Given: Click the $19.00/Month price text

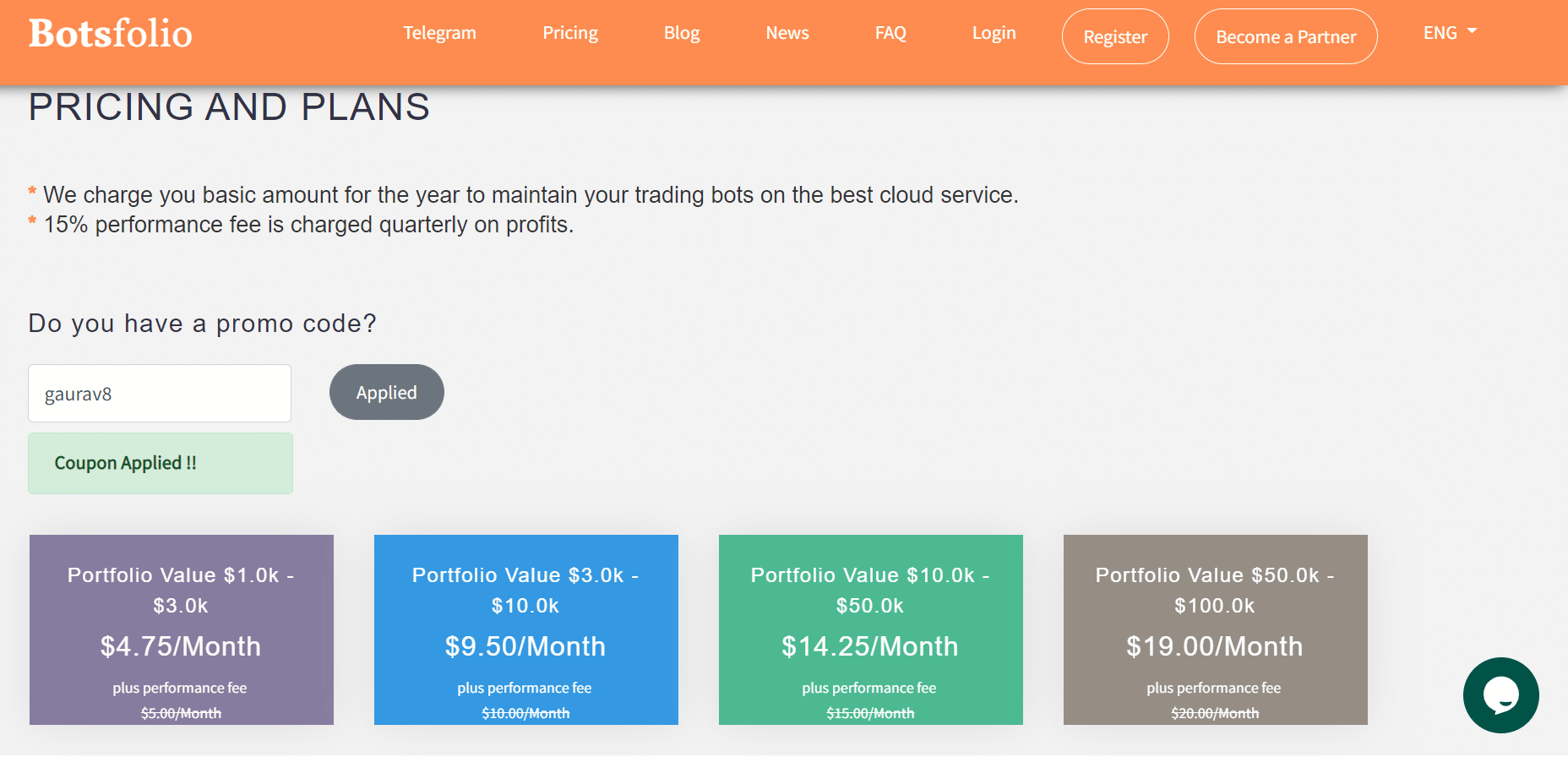Looking at the screenshot, I should [1215, 646].
